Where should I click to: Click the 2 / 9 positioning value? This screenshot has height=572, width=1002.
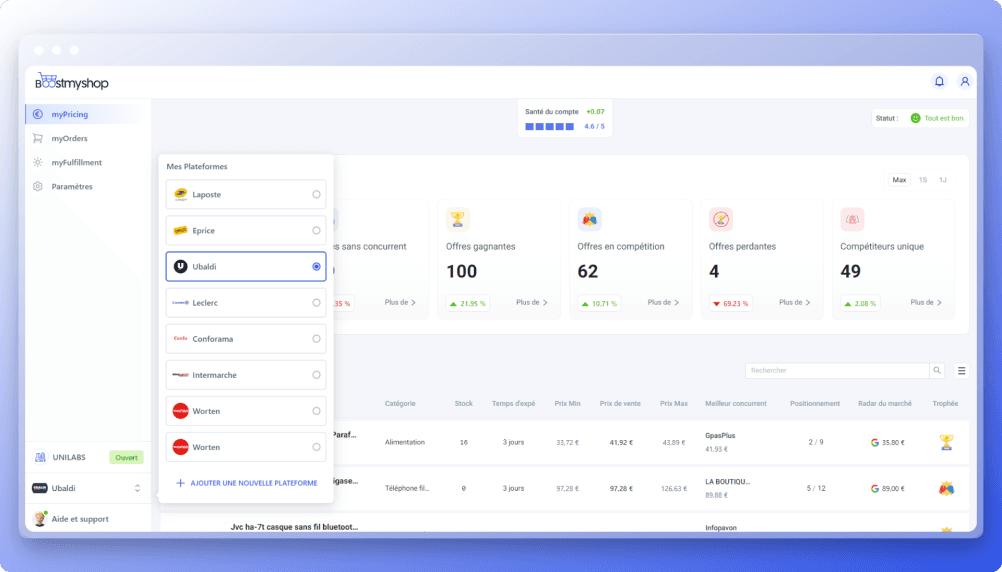(816, 442)
